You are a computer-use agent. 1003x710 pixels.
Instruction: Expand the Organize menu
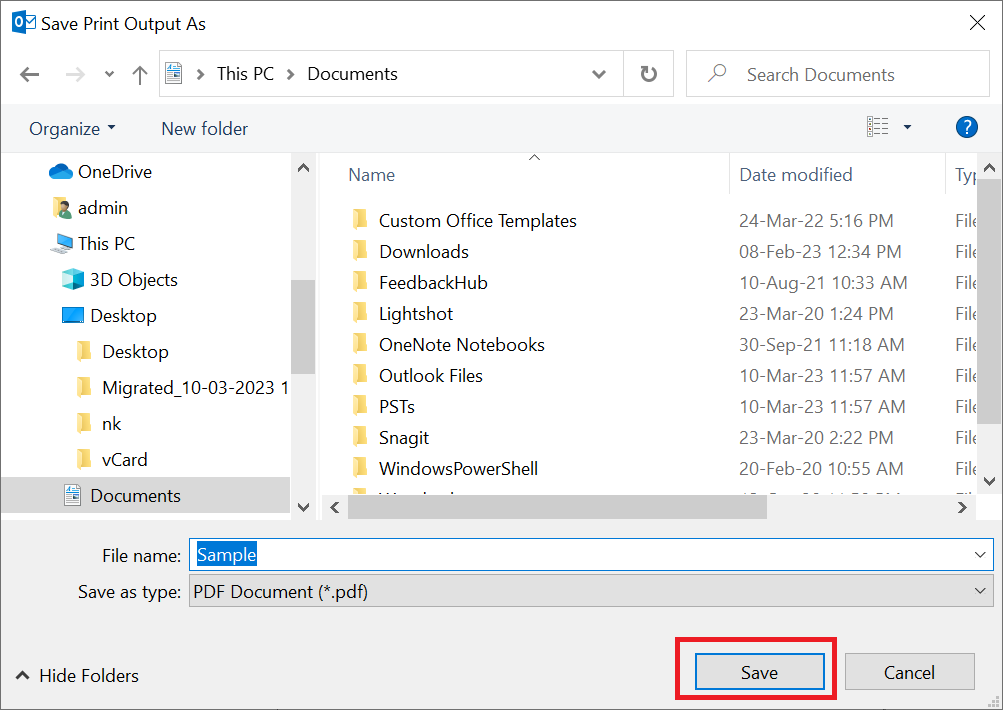pos(72,129)
